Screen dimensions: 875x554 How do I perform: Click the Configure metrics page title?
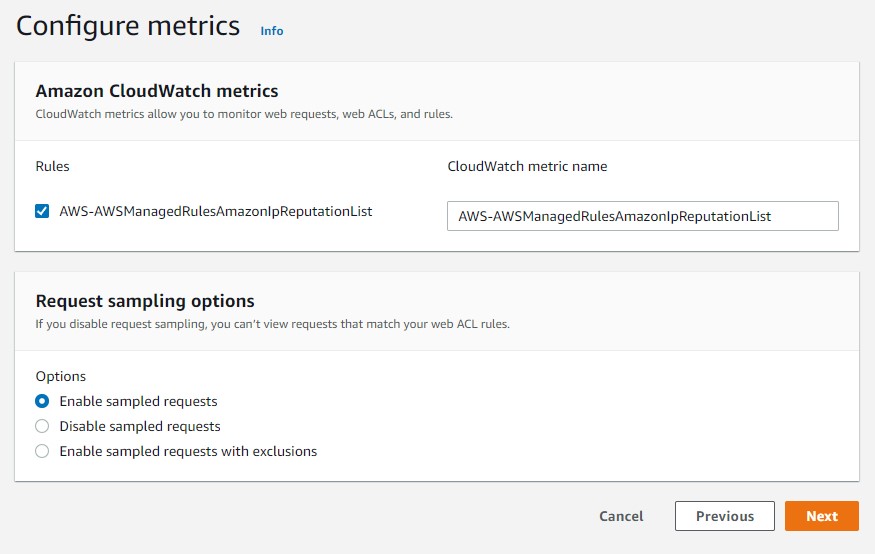tap(128, 26)
